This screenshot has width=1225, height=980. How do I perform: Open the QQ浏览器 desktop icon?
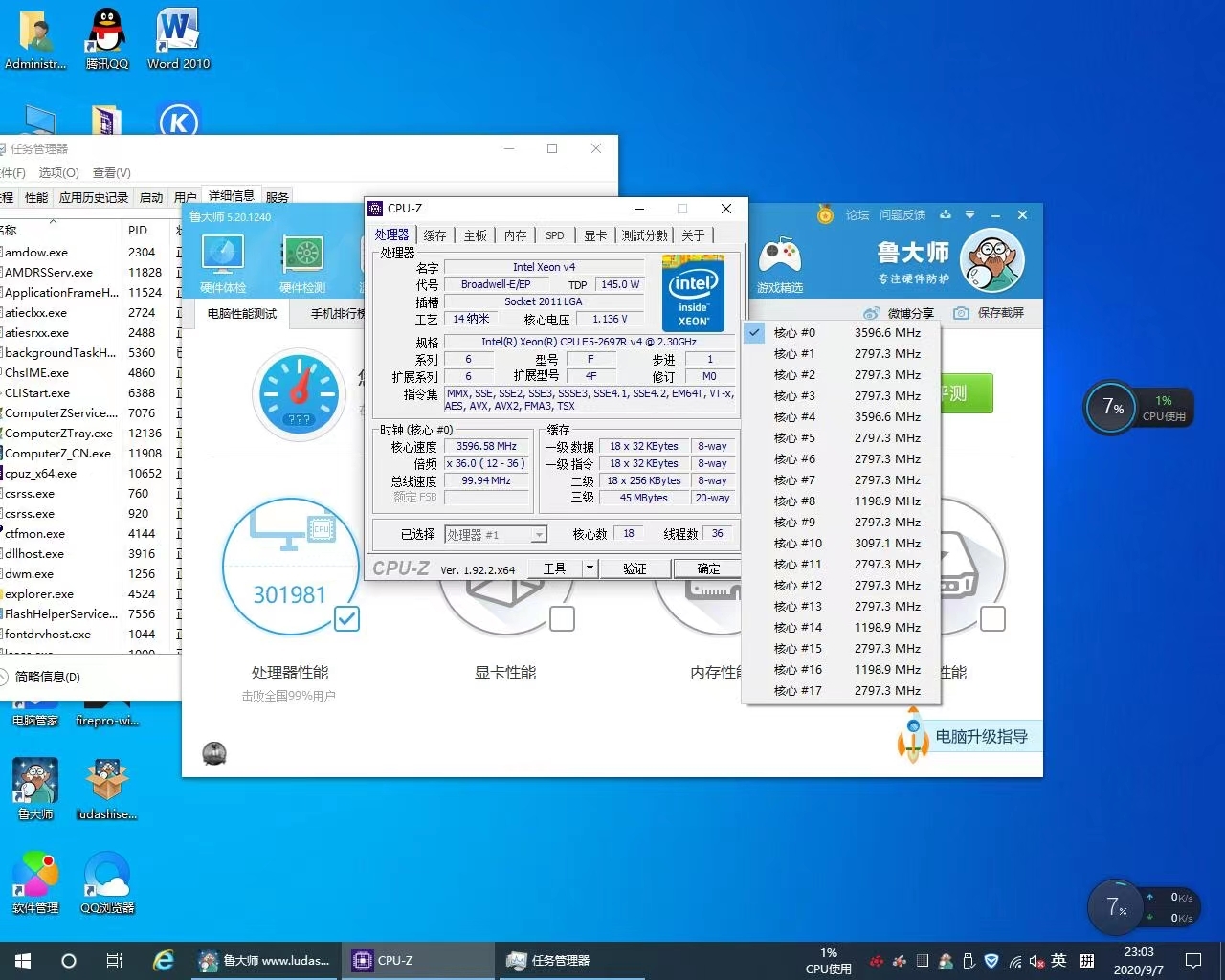pos(107,882)
